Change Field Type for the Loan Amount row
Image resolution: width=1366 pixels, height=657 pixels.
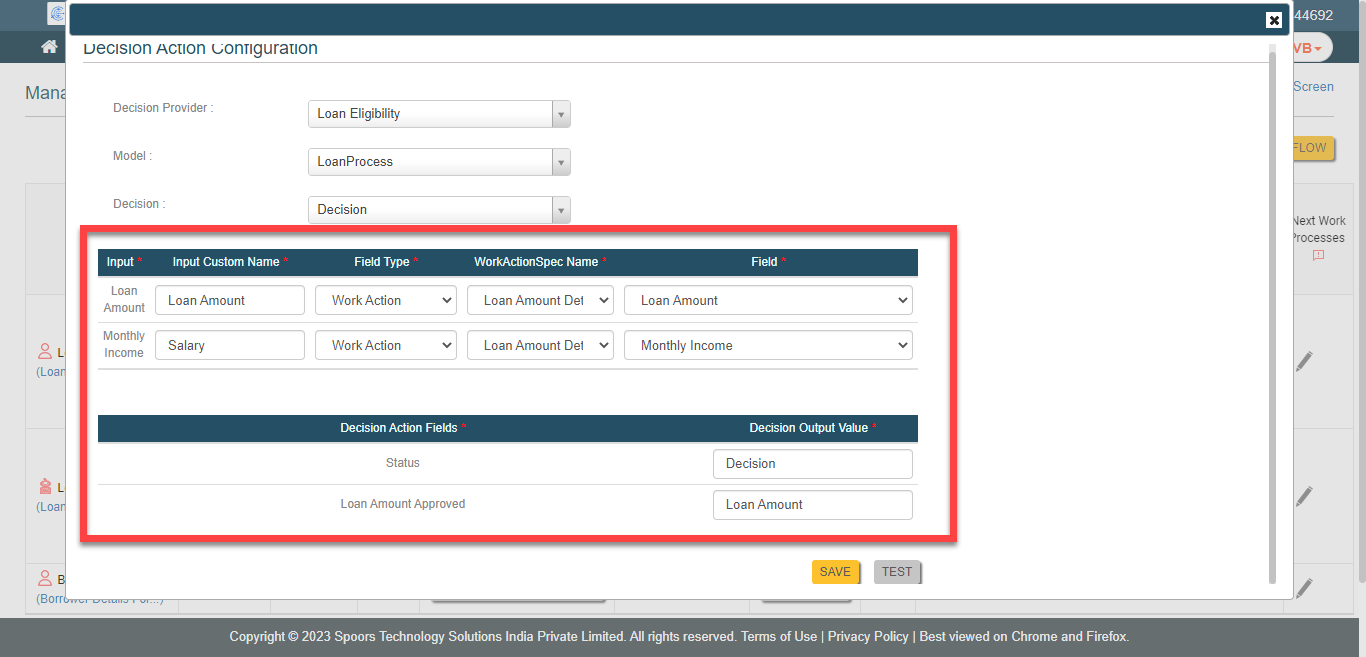385,300
